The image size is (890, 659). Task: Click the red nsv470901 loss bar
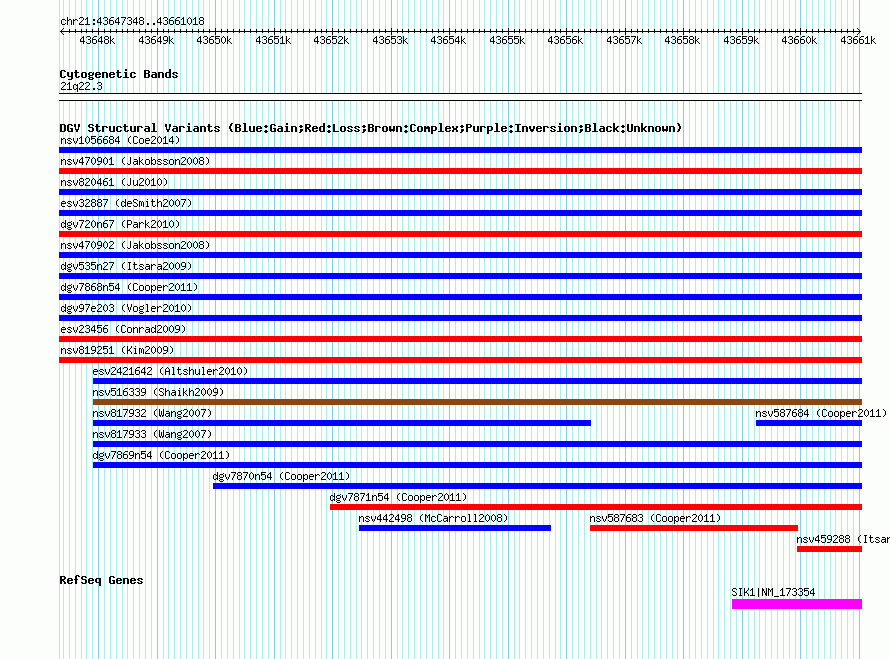click(x=460, y=171)
